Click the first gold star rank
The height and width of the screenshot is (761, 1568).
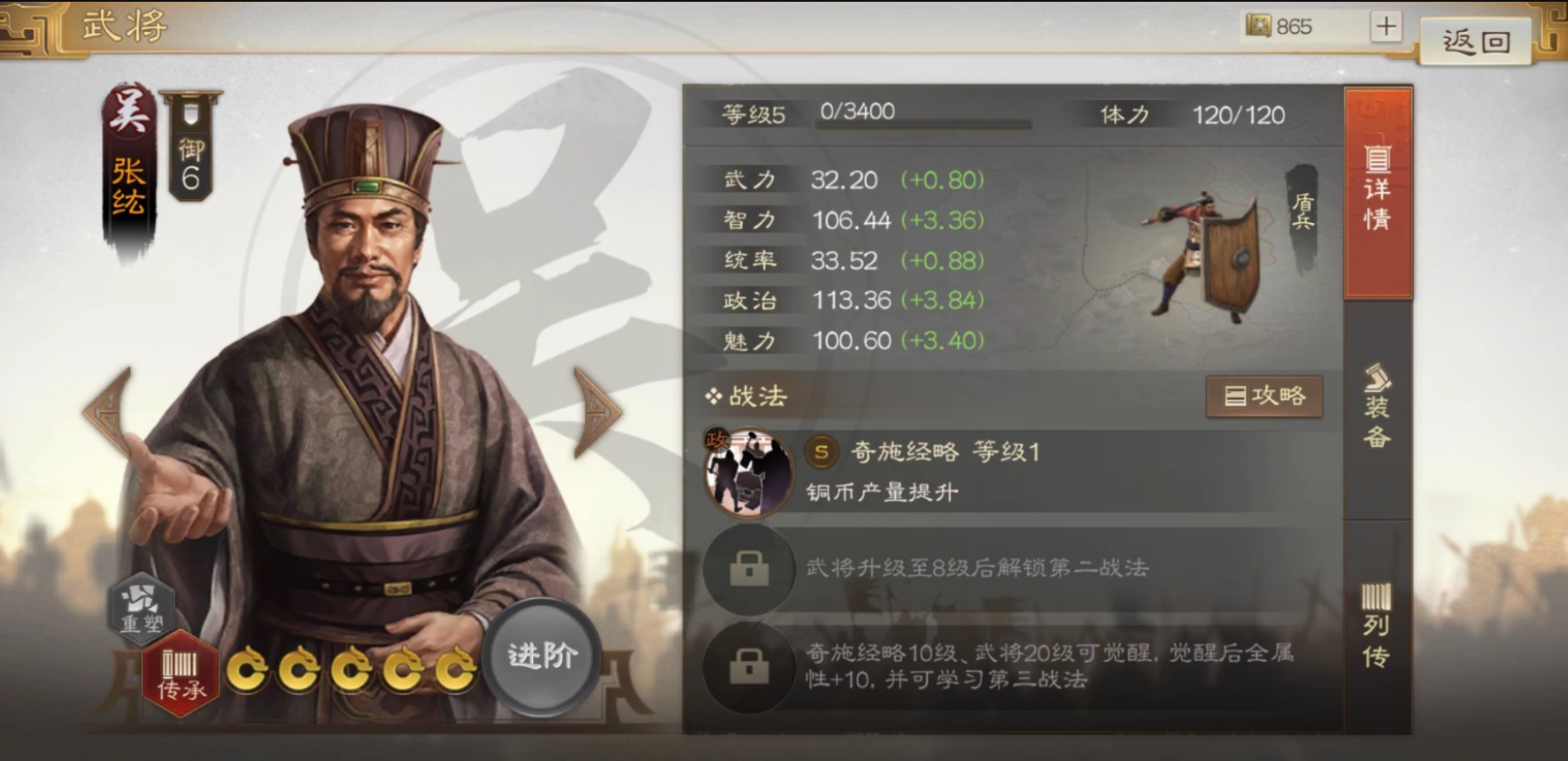[247, 670]
